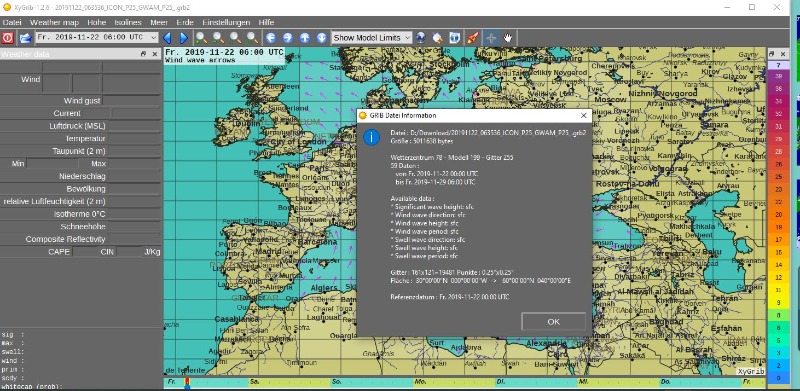800x391 pixels.
Task: Jump to Mo. on the timeline
Action: point(420,382)
